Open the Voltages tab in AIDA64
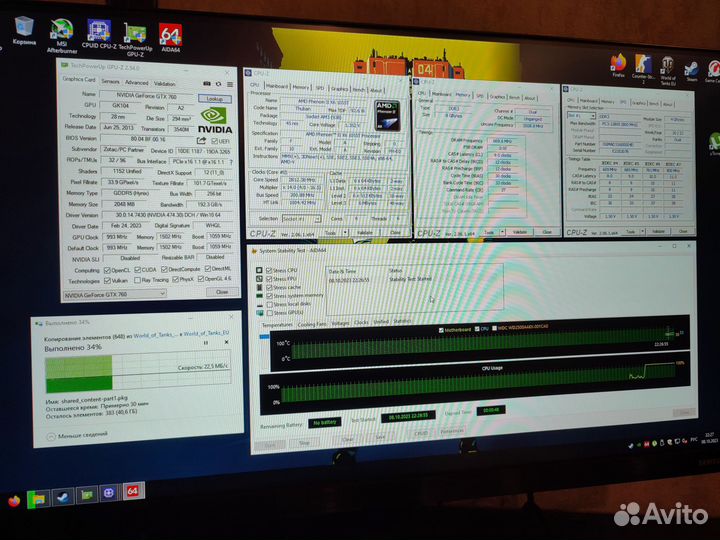Viewport: 720px width, 540px height. pyautogui.click(x=340, y=323)
